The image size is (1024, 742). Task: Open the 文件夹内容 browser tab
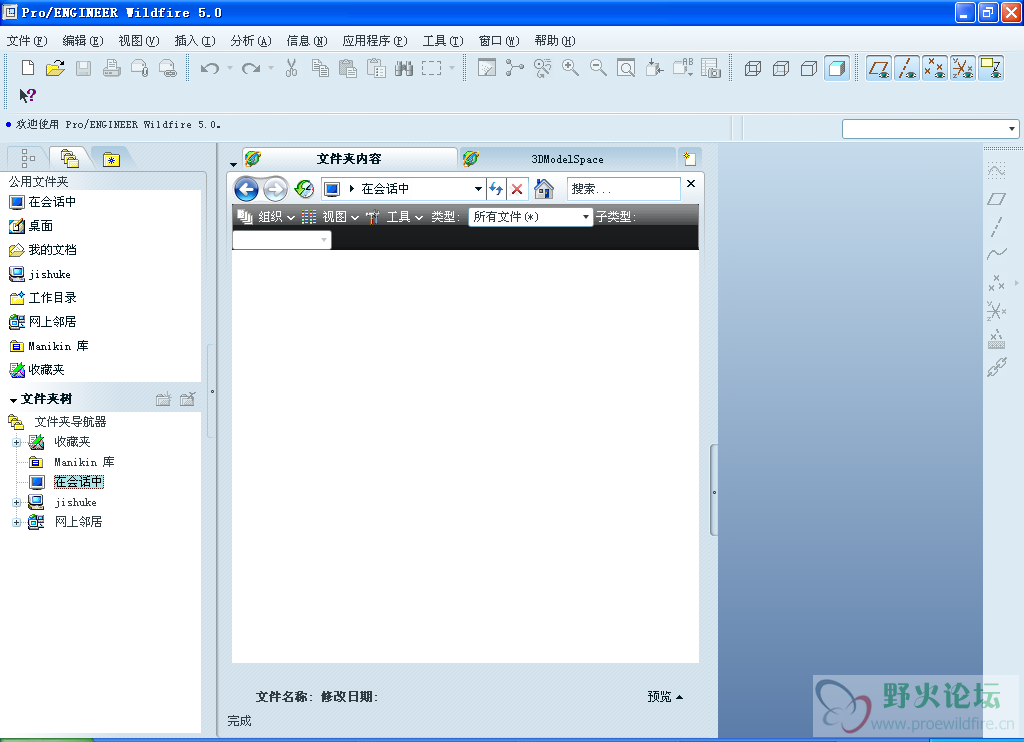point(349,159)
